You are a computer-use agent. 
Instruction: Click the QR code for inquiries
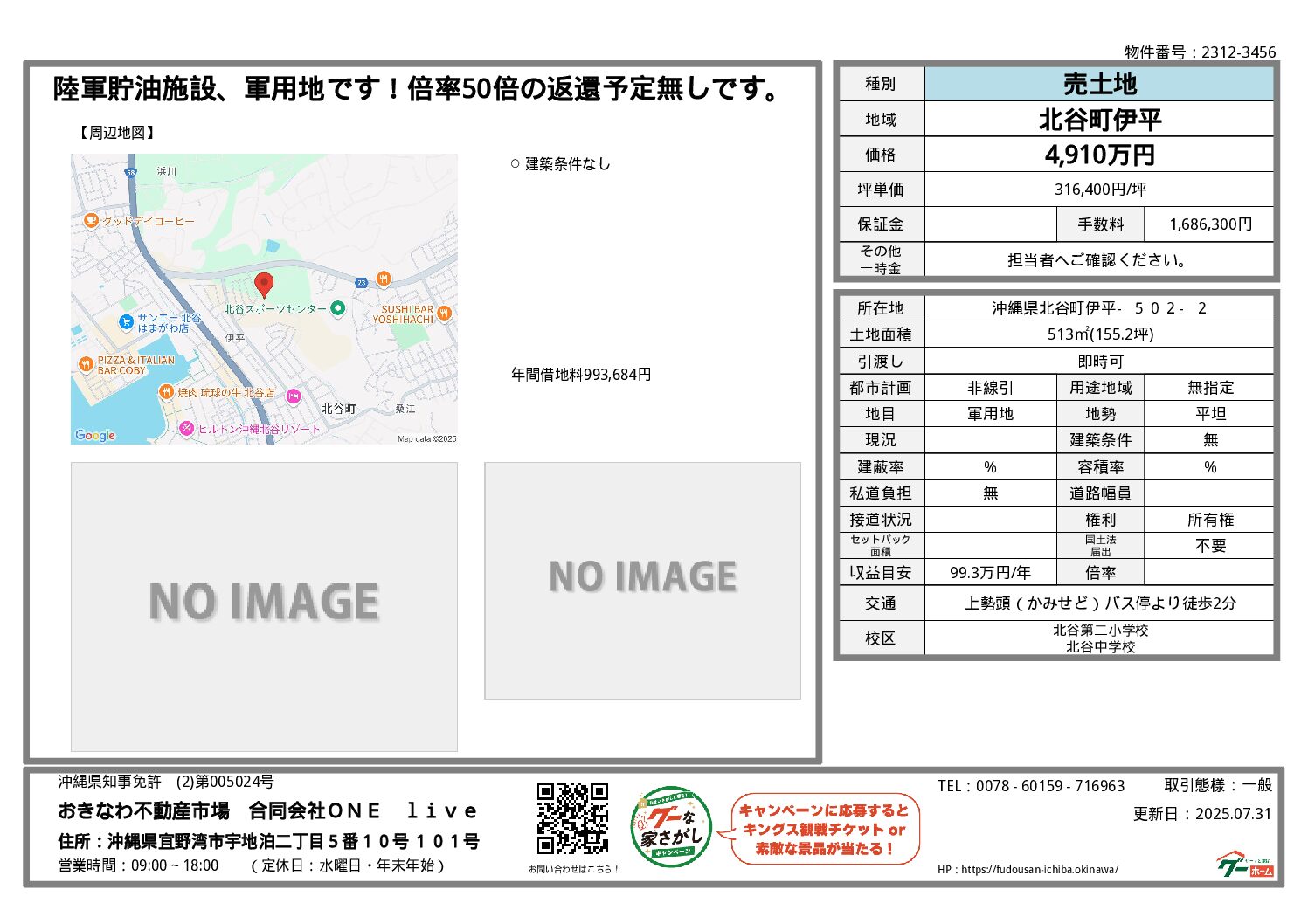point(572,818)
